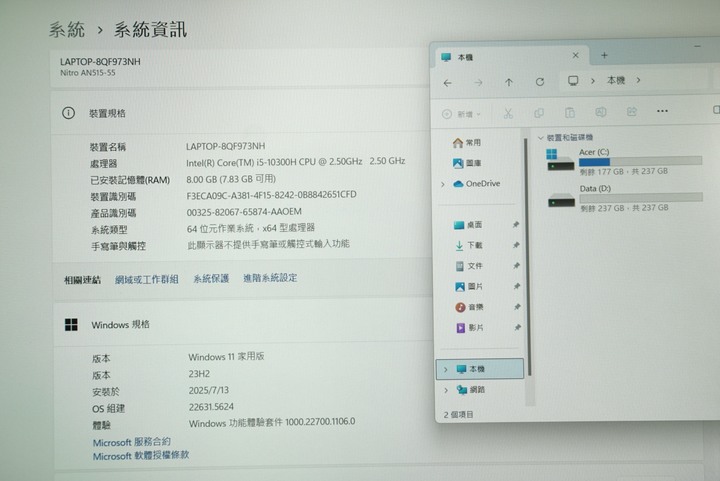This screenshot has width=720, height=481.
Task: Go up one folder level
Action: pyautogui.click(x=509, y=82)
